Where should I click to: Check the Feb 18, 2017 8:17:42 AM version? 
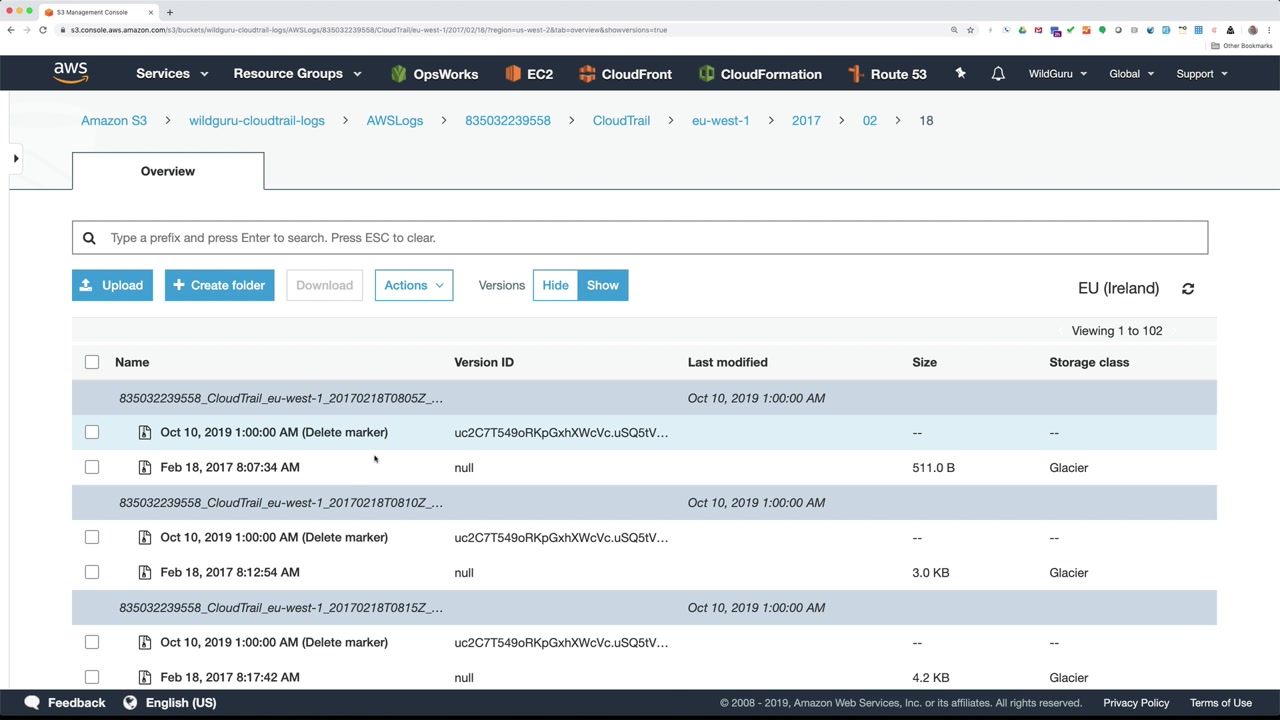click(92, 677)
